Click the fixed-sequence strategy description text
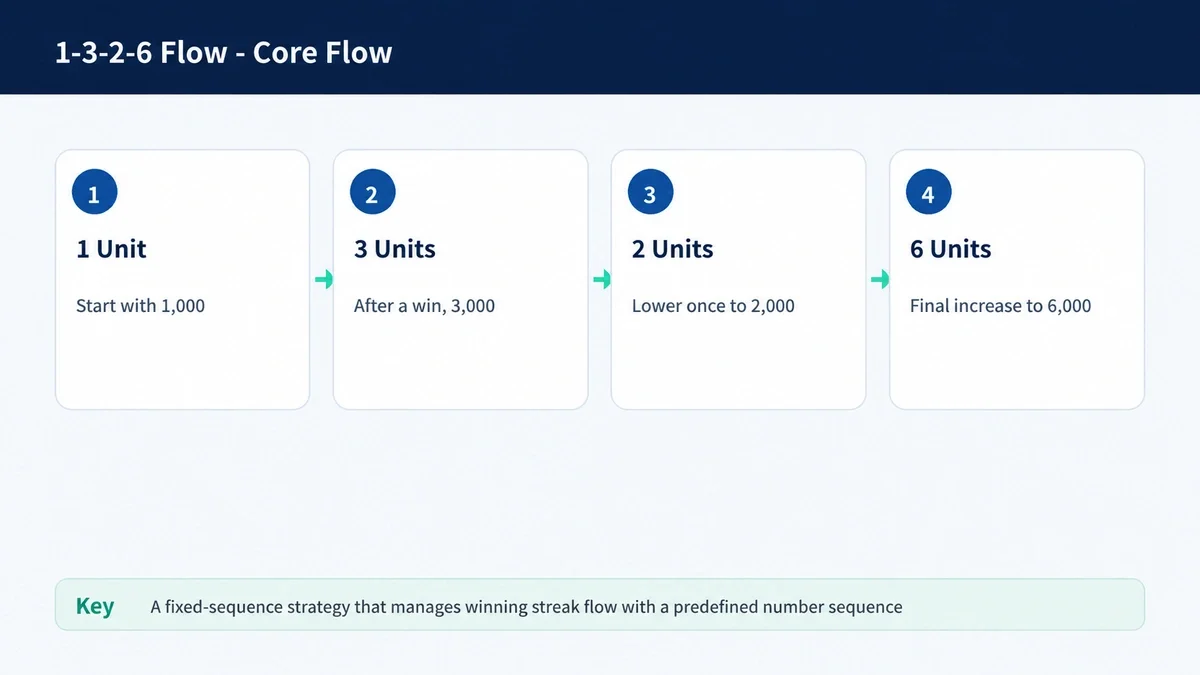The height and width of the screenshot is (675, 1200). point(526,607)
